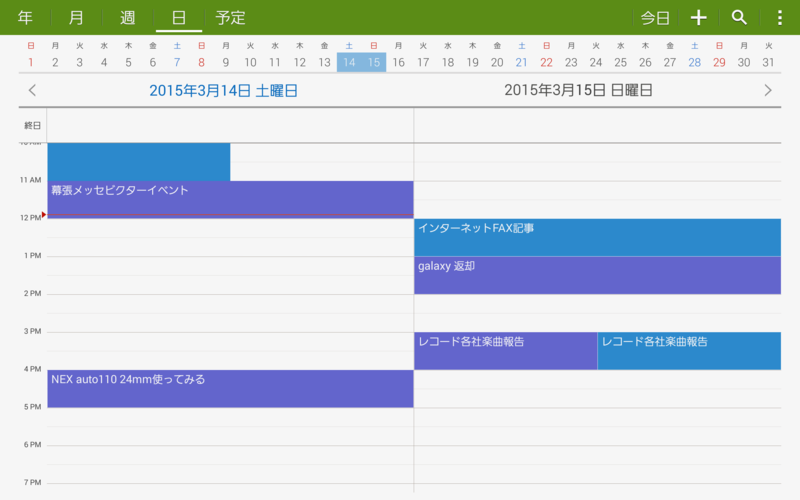The width and height of the screenshot is (800, 500).
Task: Open the three-dot overflow menu
Action: click(780, 18)
